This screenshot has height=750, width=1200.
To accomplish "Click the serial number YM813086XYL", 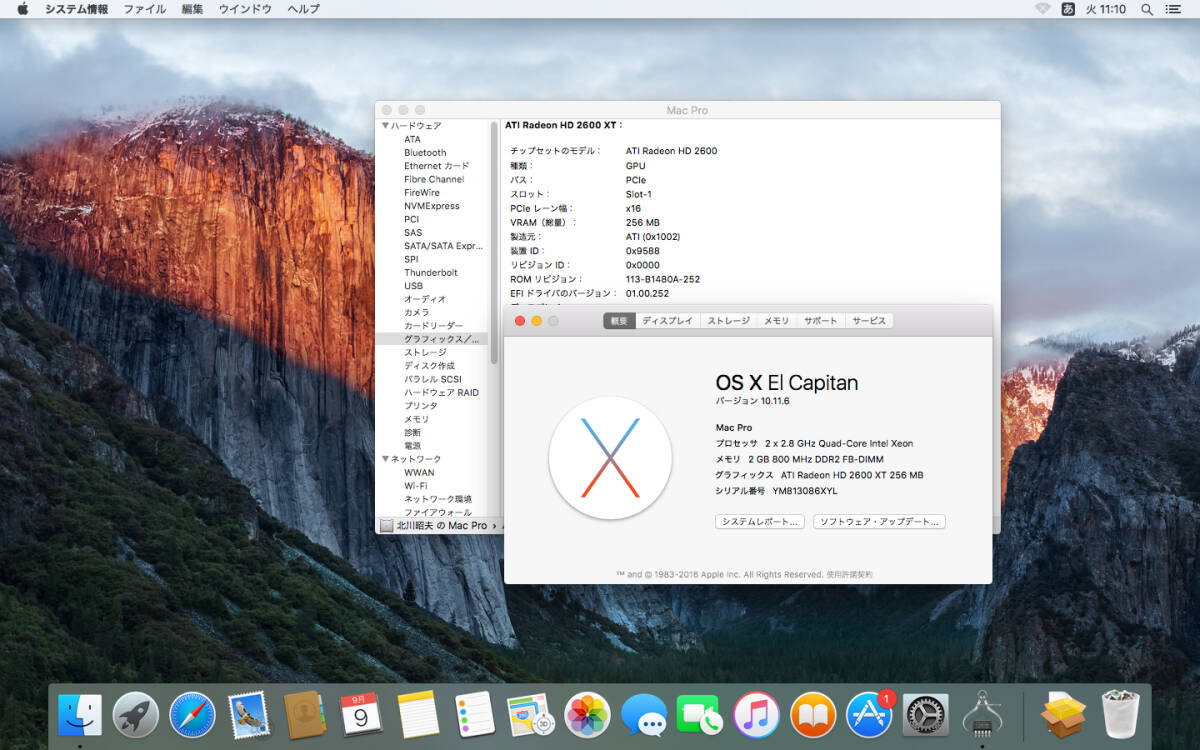I will pos(805,491).
